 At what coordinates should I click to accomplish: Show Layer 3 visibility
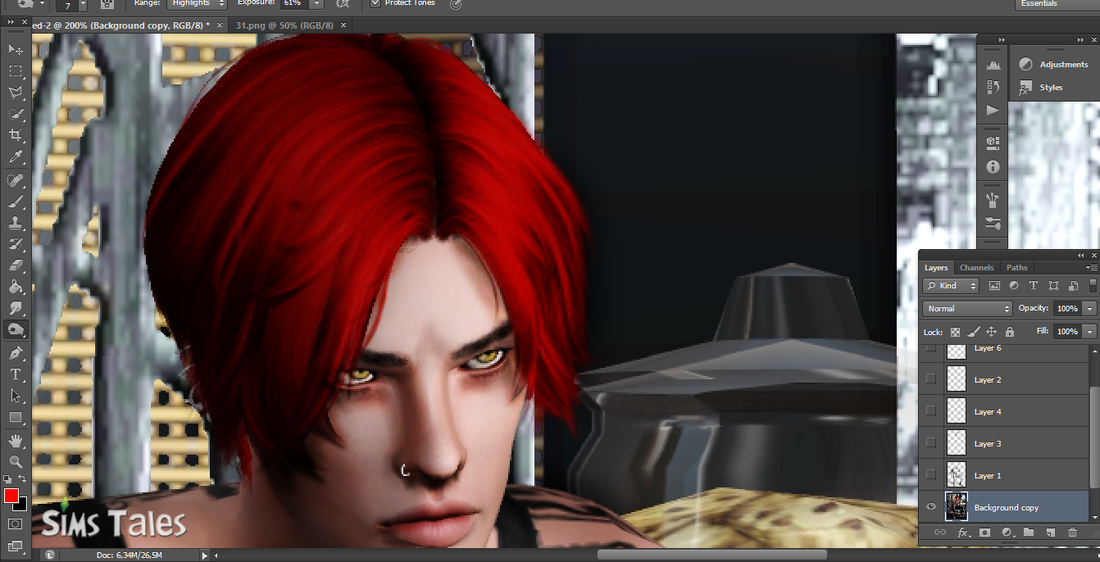coord(931,443)
